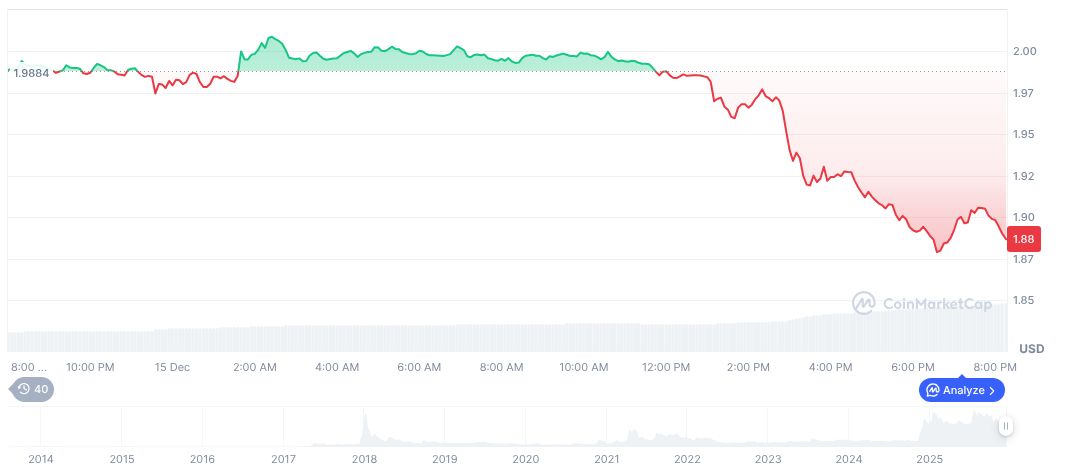Click 2025 on the navigator timeline
This screenshot has height=470, width=1072.
(930, 459)
